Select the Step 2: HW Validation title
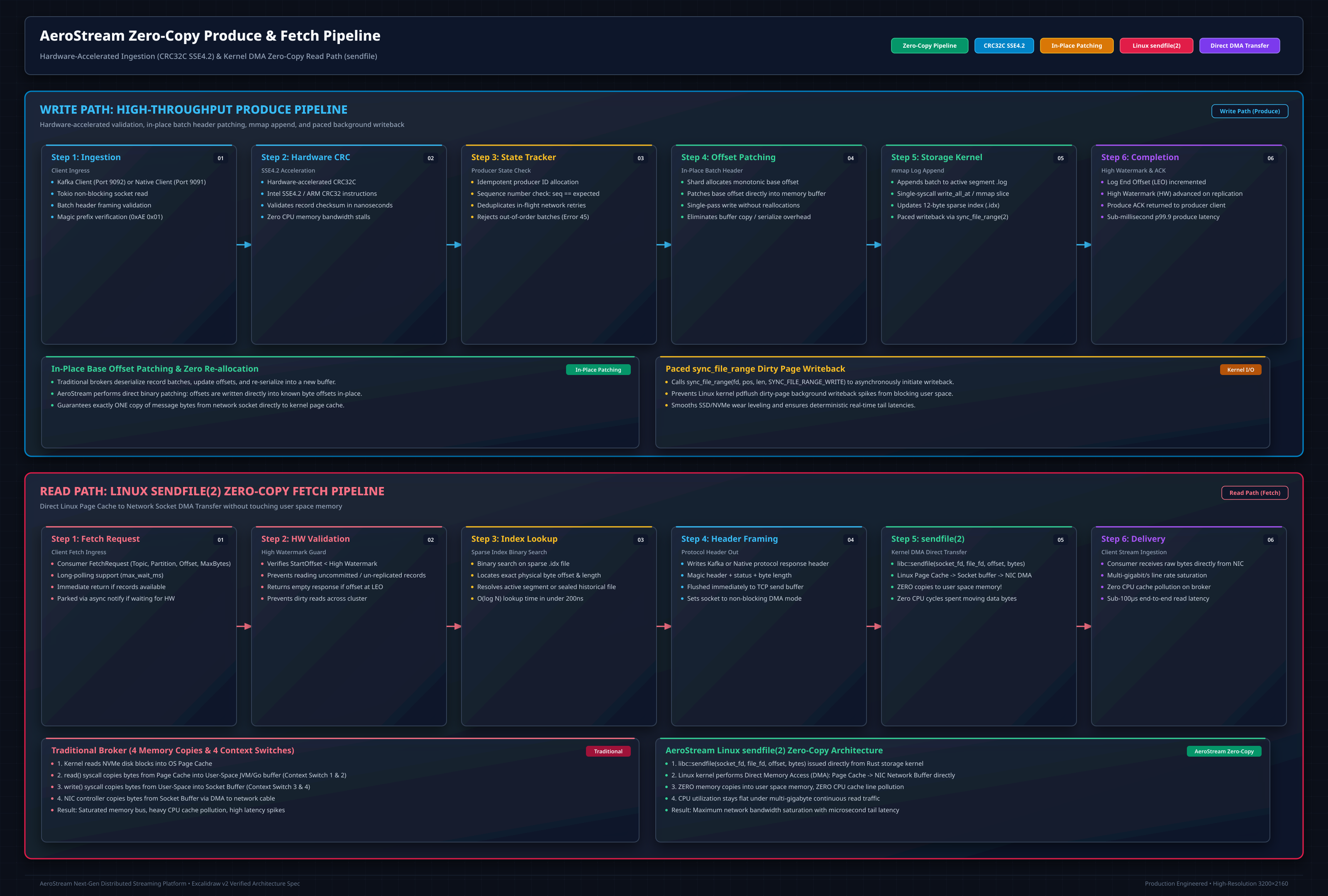The image size is (1328, 896). pos(305,539)
